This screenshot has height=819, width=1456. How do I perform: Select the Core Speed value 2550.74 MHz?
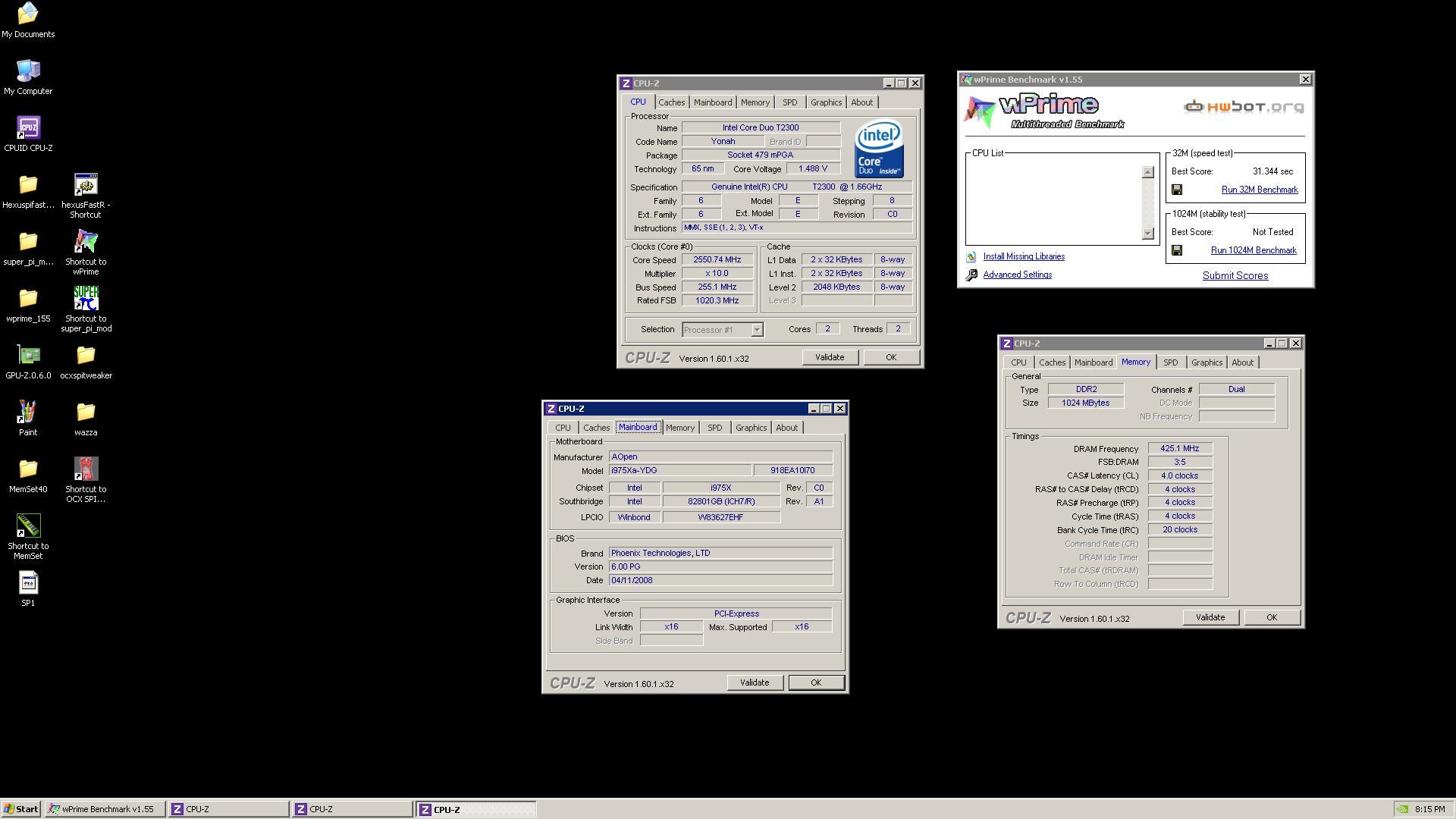point(717,259)
